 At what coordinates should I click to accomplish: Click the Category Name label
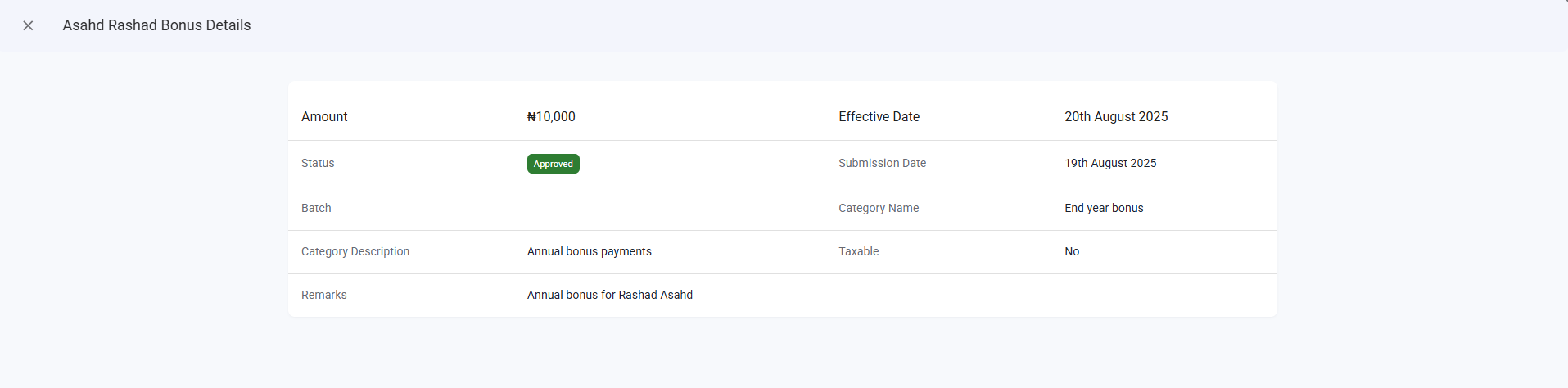pyautogui.click(x=879, y=209)
